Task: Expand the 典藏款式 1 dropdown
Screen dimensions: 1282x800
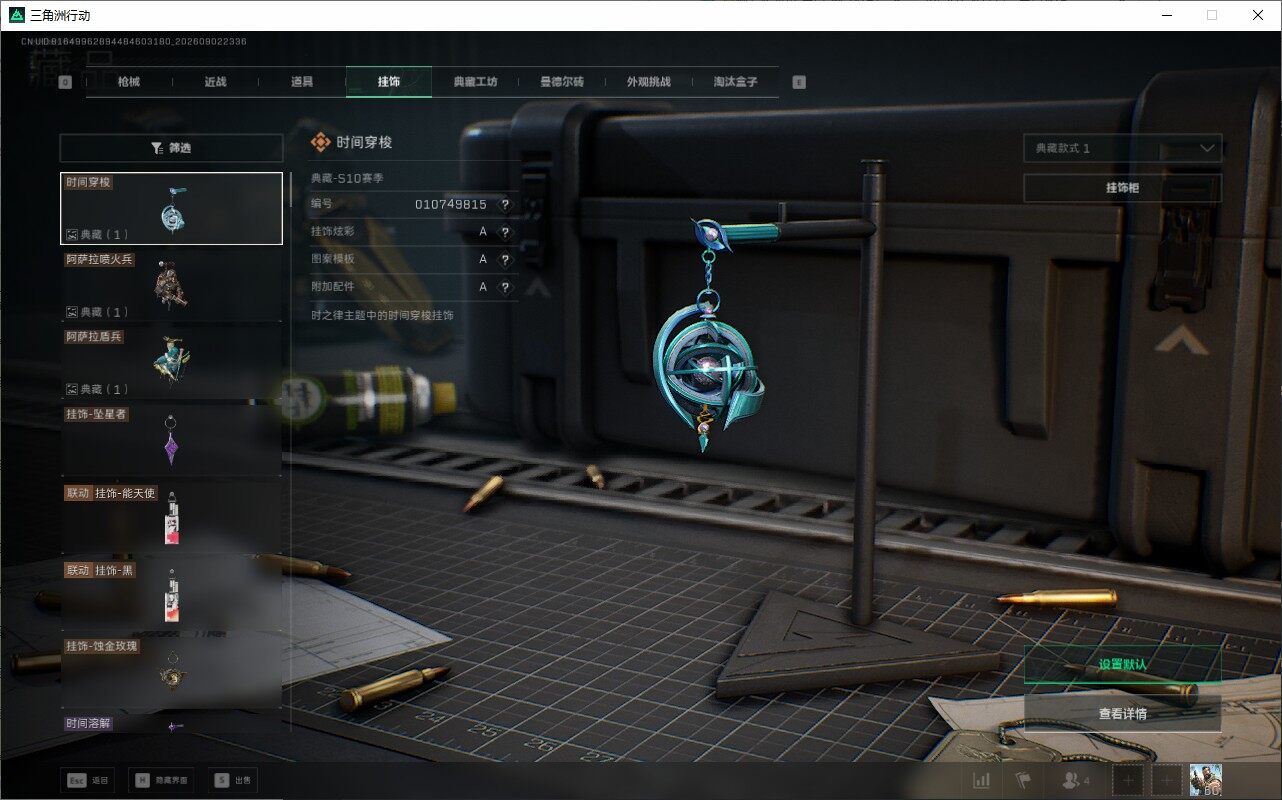Action: [x=1122, y=148]
